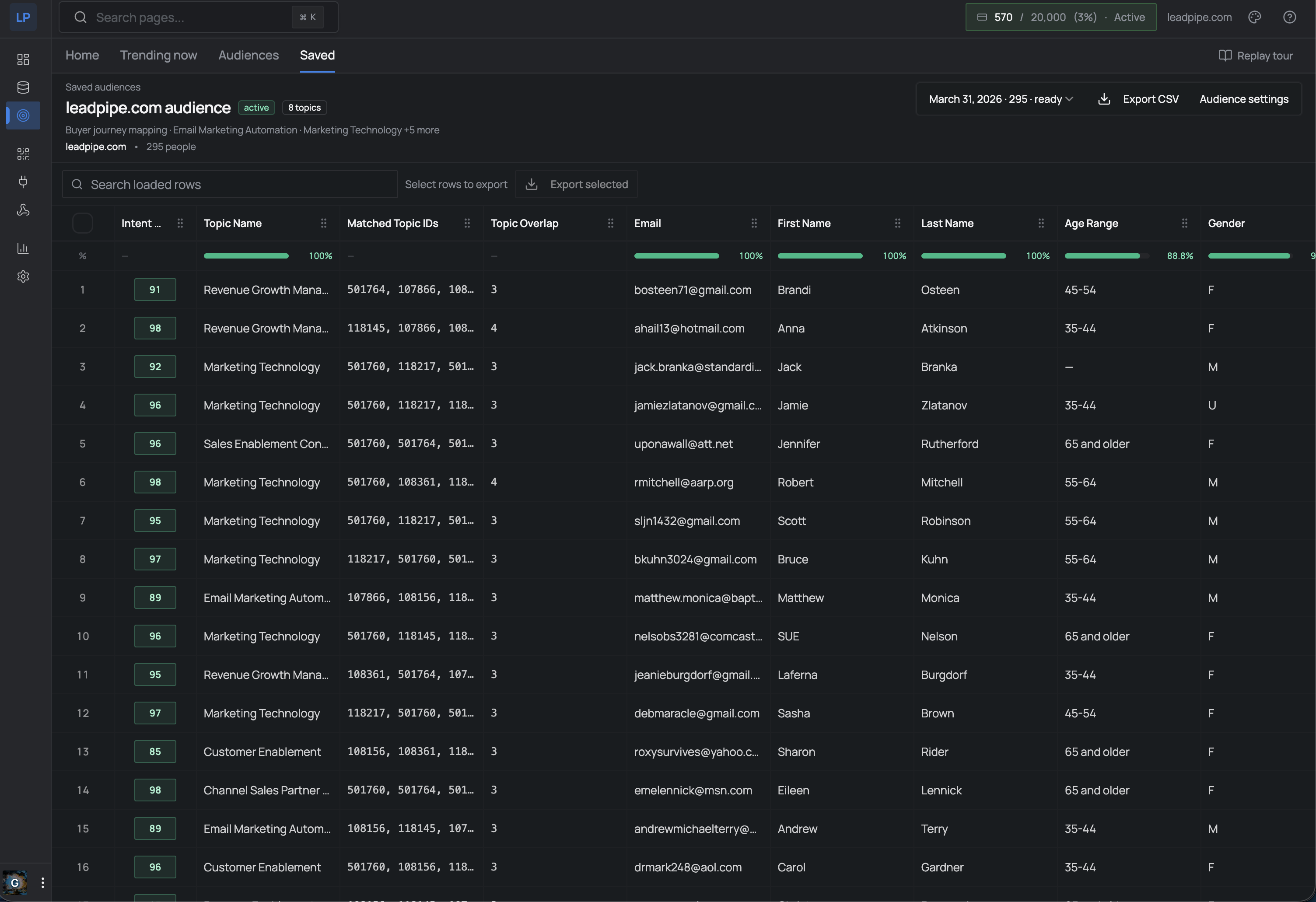The width and height of the screenshot is (1316, 902).
Task: Open the help question-mark icon
Action: (x=1290, y=17)
